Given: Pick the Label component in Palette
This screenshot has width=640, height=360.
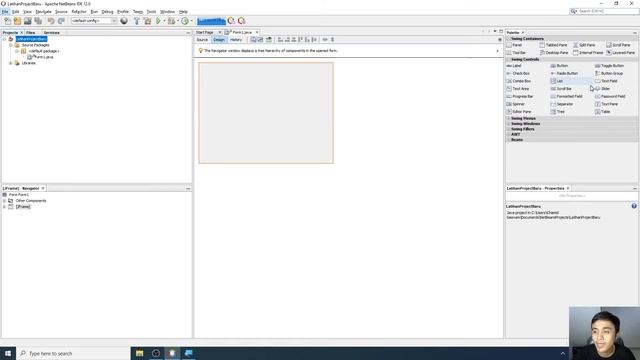Looking at the screenshot, I should (x=514, y=66).
